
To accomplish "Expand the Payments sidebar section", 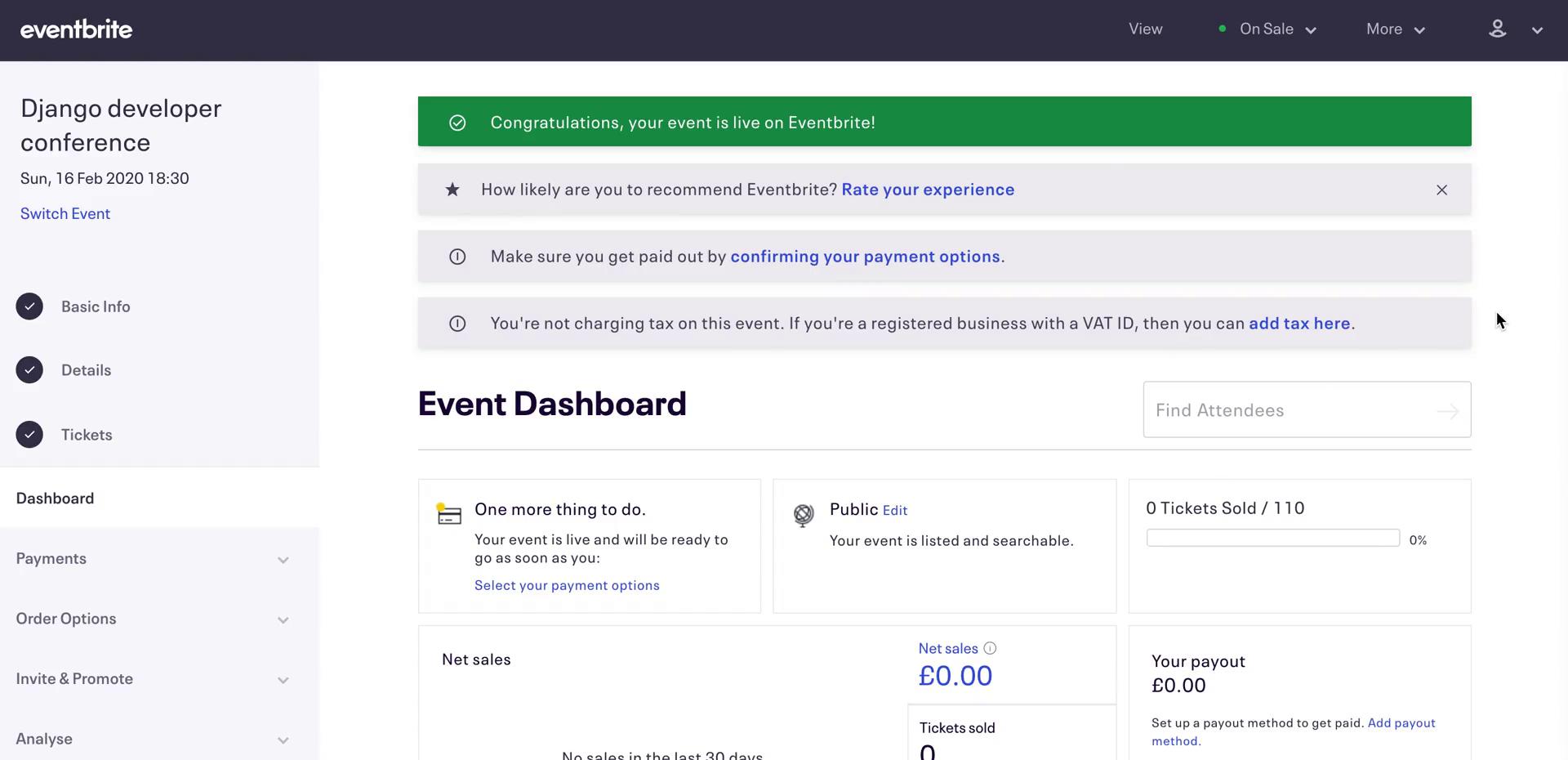I will (159, 558).
